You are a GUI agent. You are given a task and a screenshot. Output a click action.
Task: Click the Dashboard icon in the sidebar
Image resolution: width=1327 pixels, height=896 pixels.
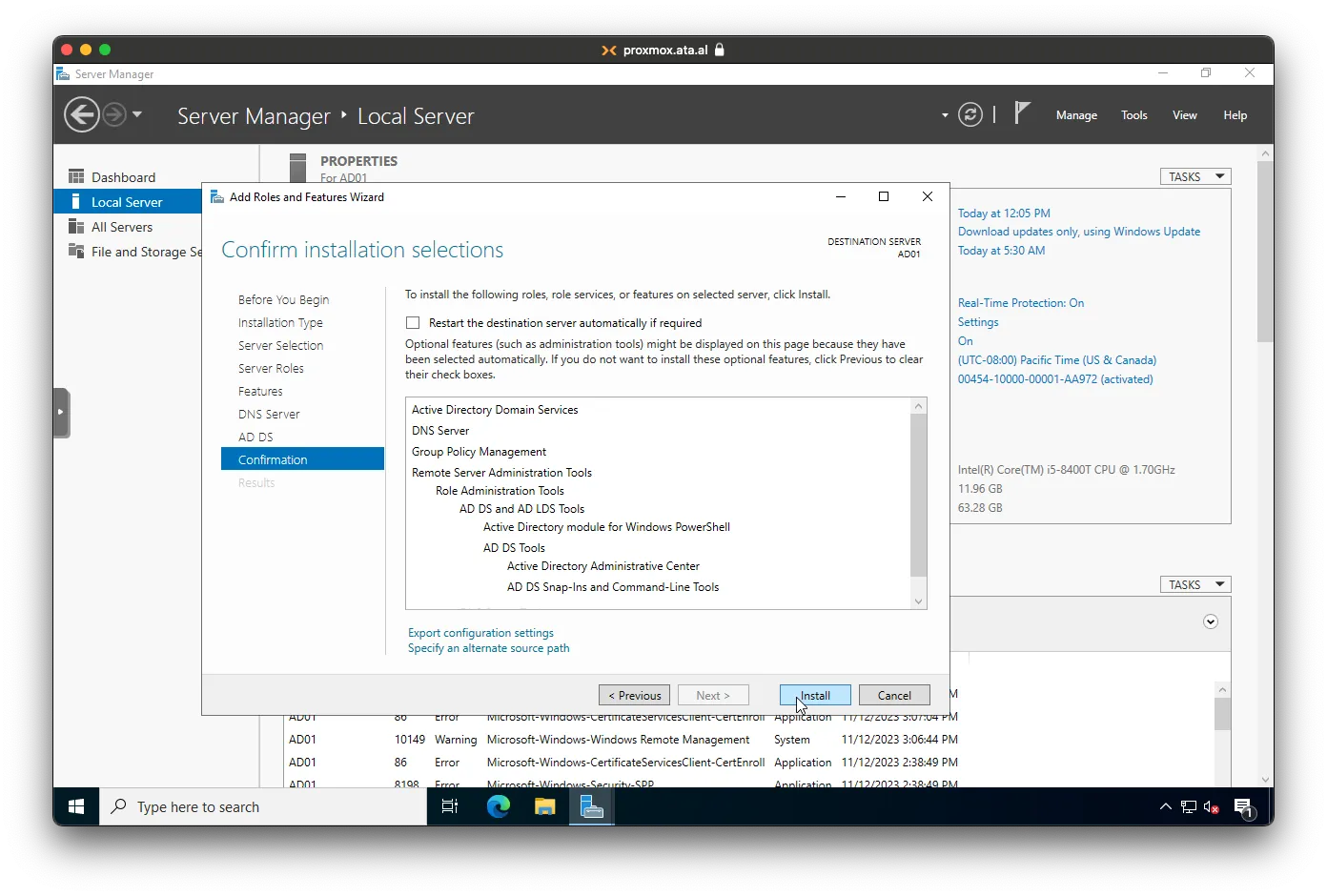tap(76, 176)
